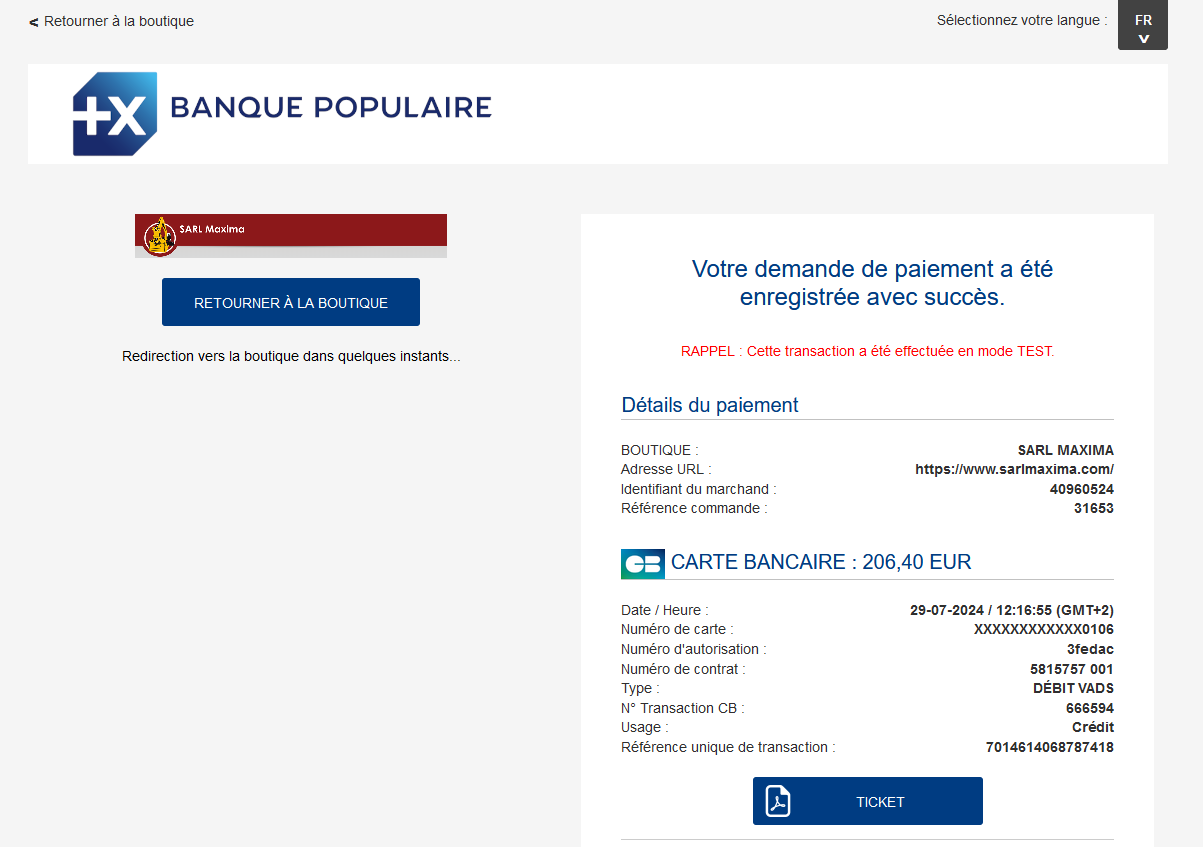Click the CARTE BANCAIRE 206,40 EUR heading

click(821, 562)
